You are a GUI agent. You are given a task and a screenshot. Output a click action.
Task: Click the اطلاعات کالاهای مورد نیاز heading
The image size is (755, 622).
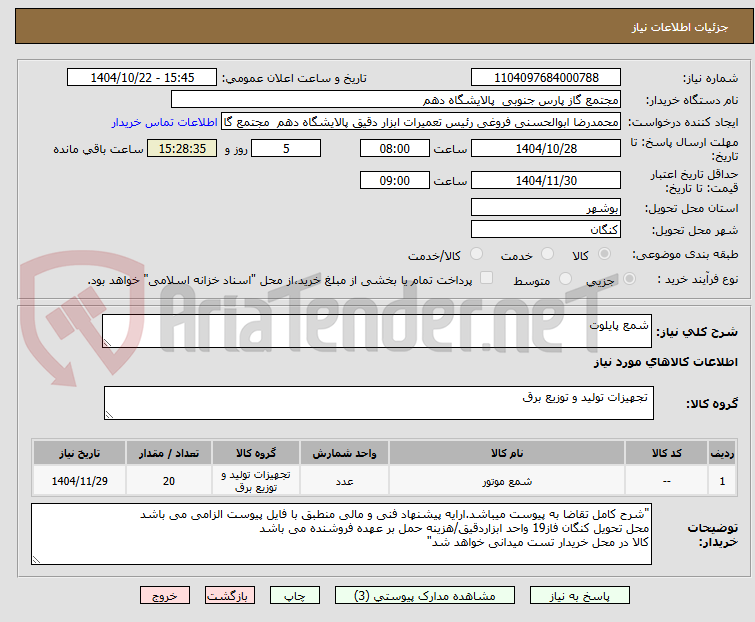click(x=665, y=362)
